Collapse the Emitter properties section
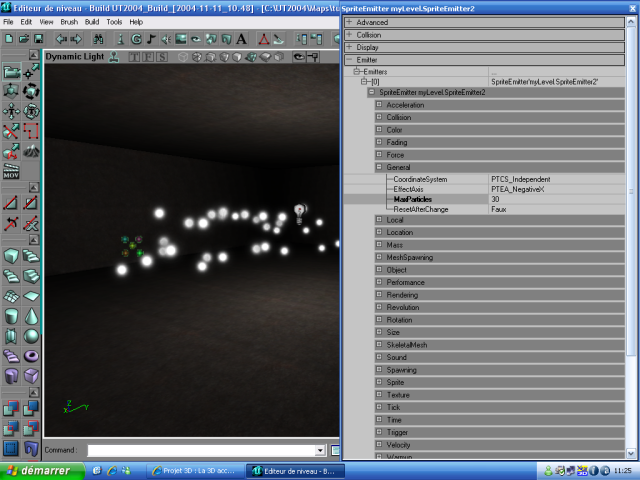Viewport: 640px width, 480px height. [x=349, y=59]
